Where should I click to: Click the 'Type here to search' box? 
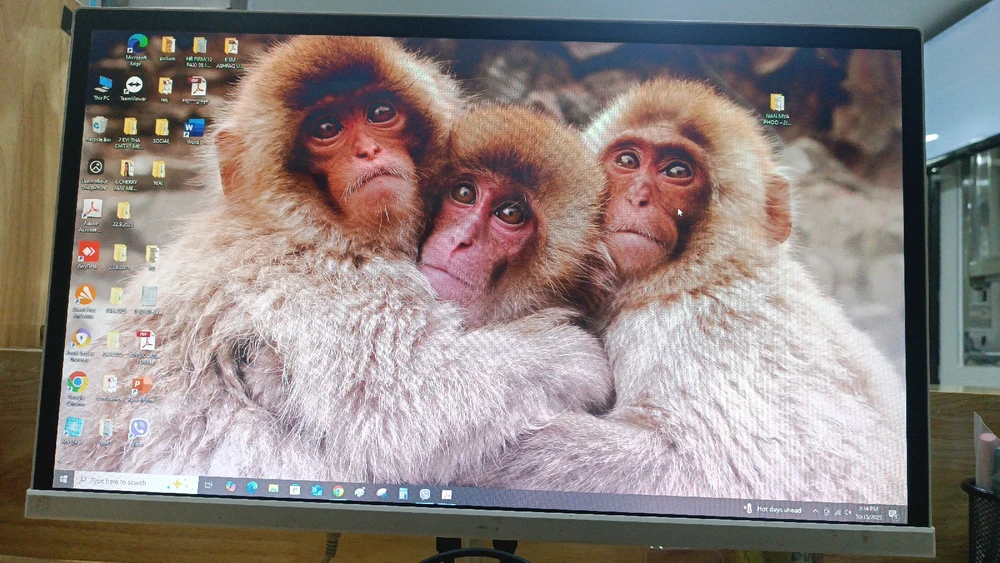click(x=130, y=482)
